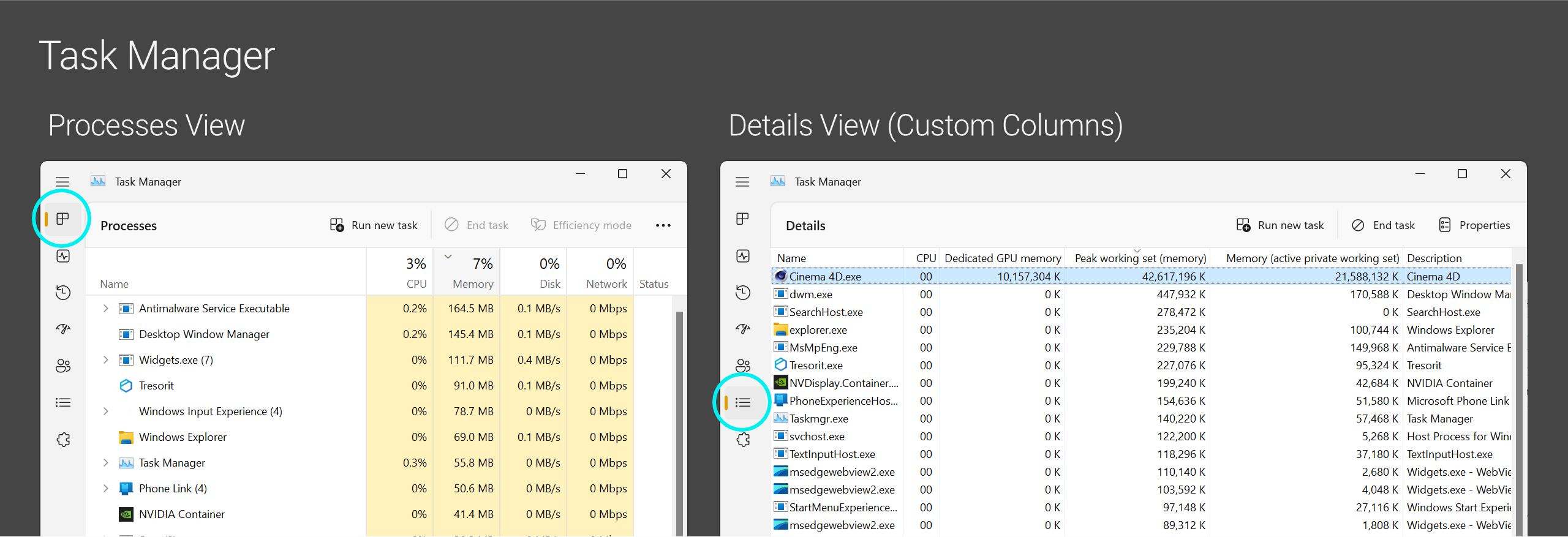Sort by Peak working set (memory) column
This screenshot has width=1568, height=537.
coord(1140,258)
